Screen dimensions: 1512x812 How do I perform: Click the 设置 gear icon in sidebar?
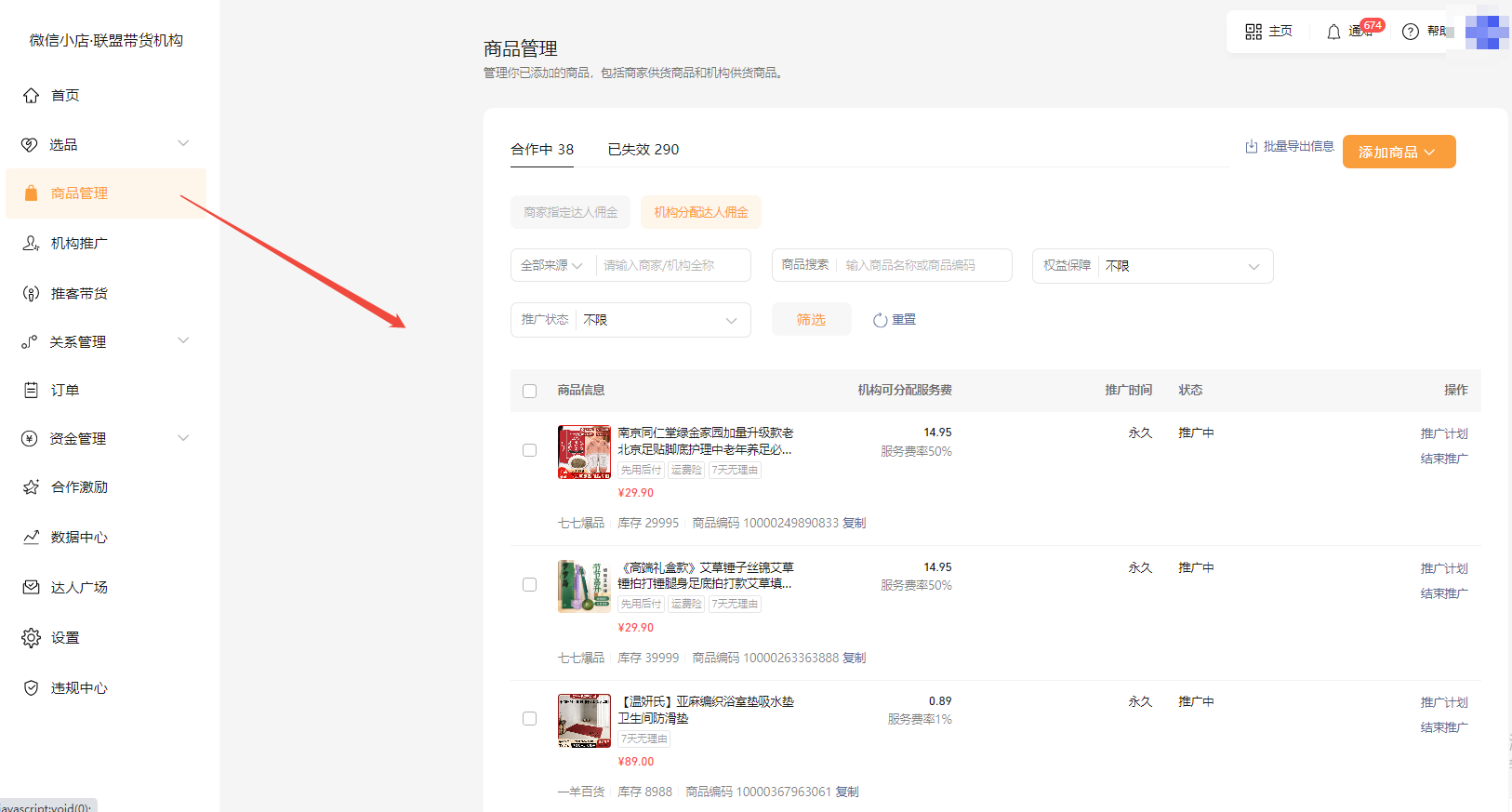coord(32,637)
